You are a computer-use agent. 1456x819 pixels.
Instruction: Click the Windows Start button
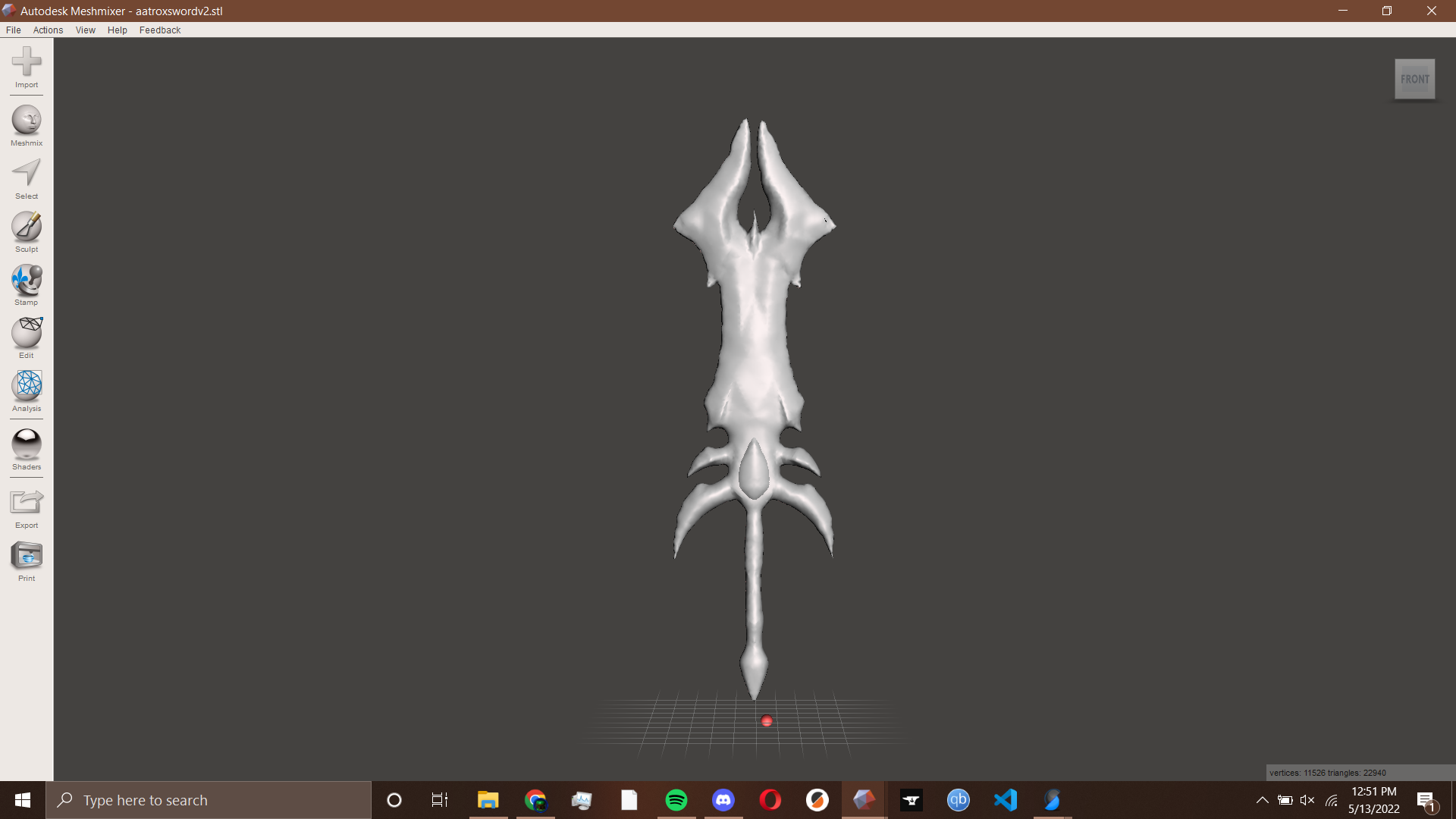coord(23,800)
